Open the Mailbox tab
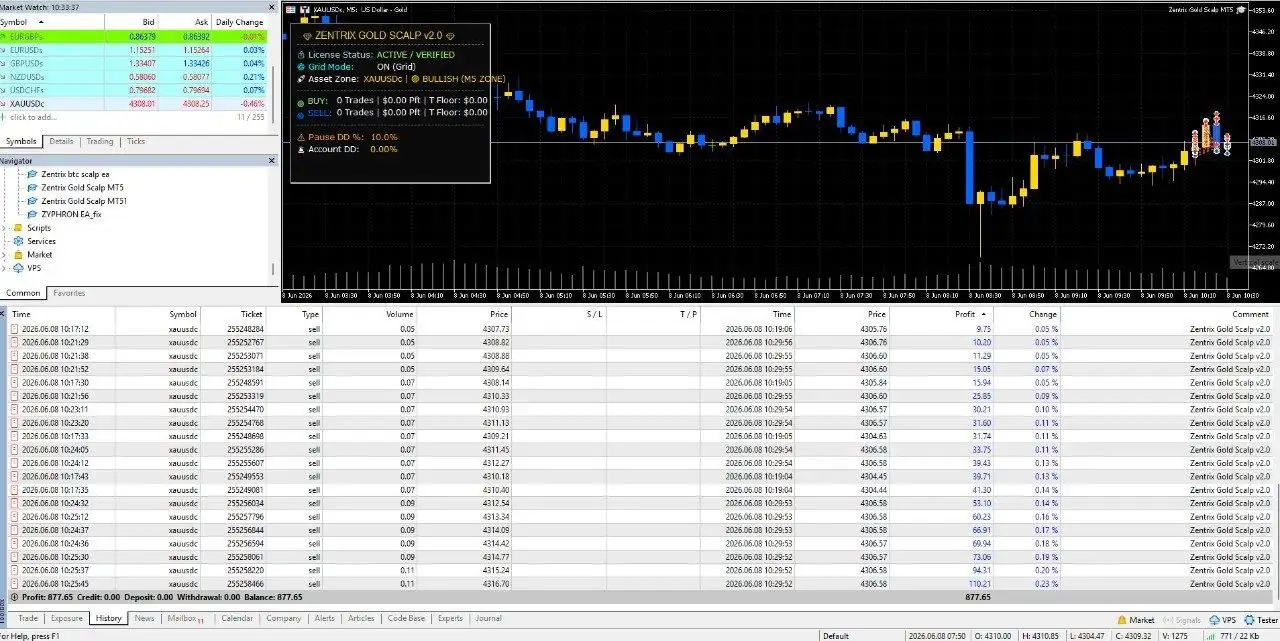Image resolution: width=1280 pixels, height=641 pixels. coord(185,618)
